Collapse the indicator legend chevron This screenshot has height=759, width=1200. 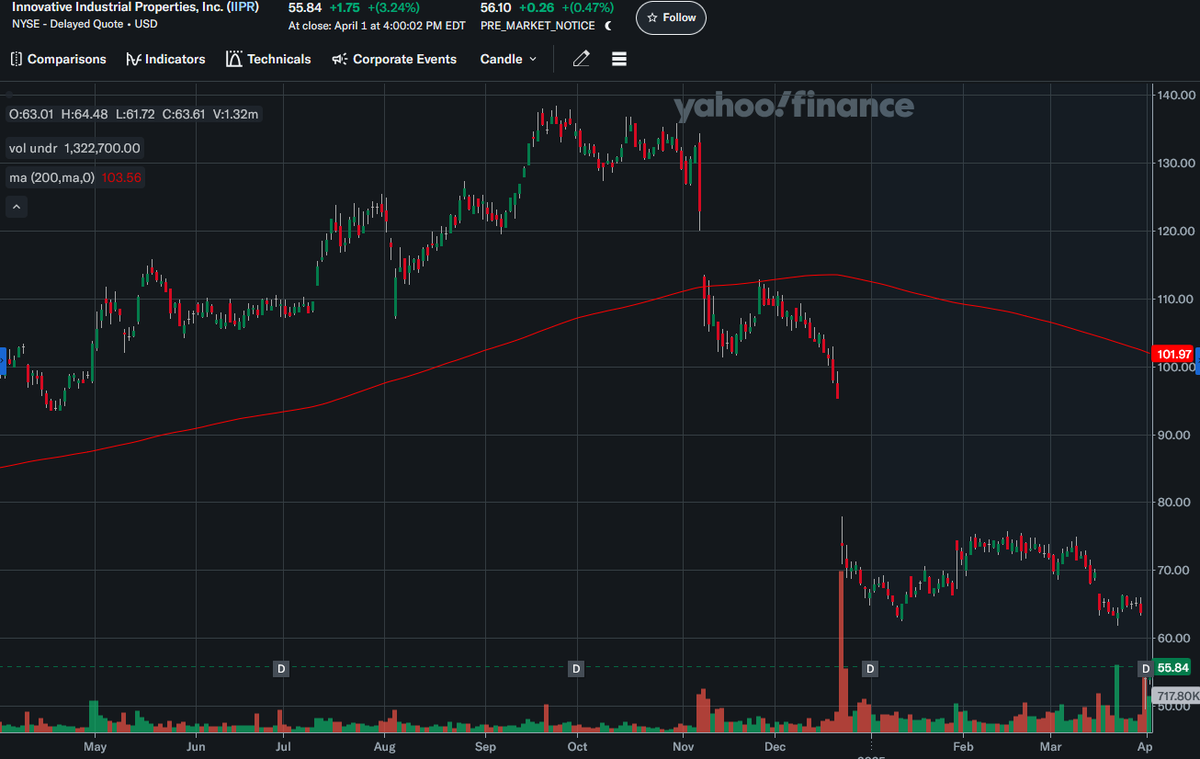click(16, 207)
